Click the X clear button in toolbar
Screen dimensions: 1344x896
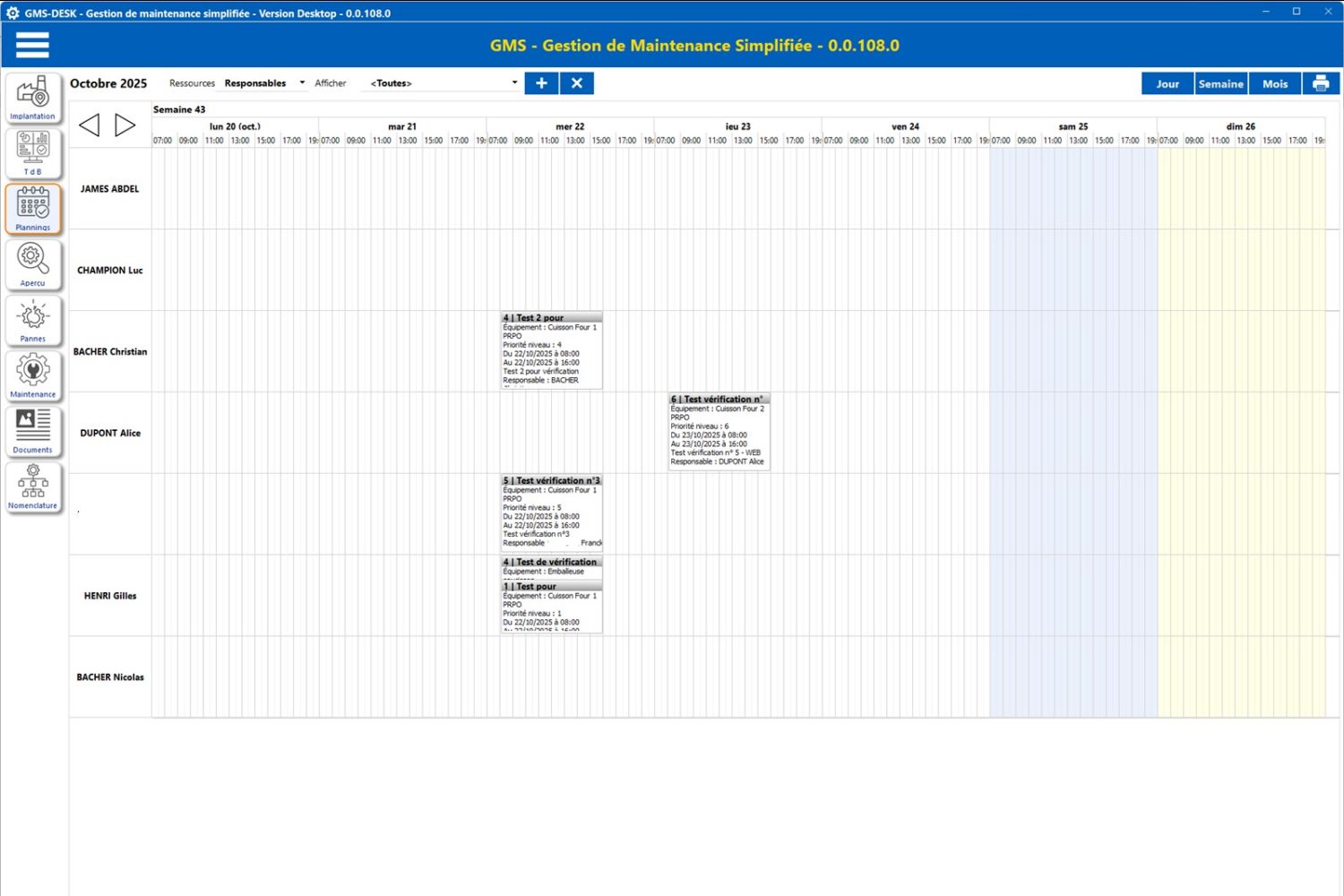coord(577,83)
